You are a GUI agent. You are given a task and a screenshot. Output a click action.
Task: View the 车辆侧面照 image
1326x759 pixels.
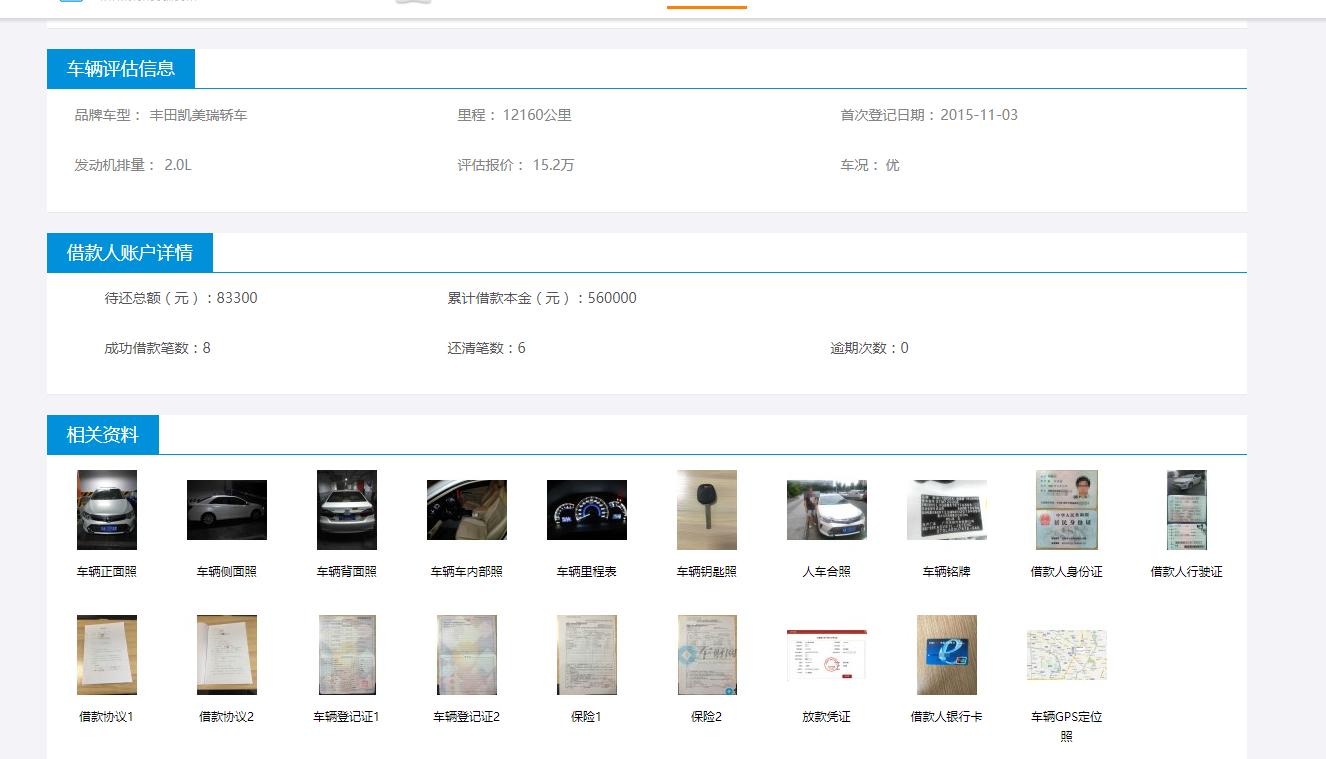click(x=226, y=510)
